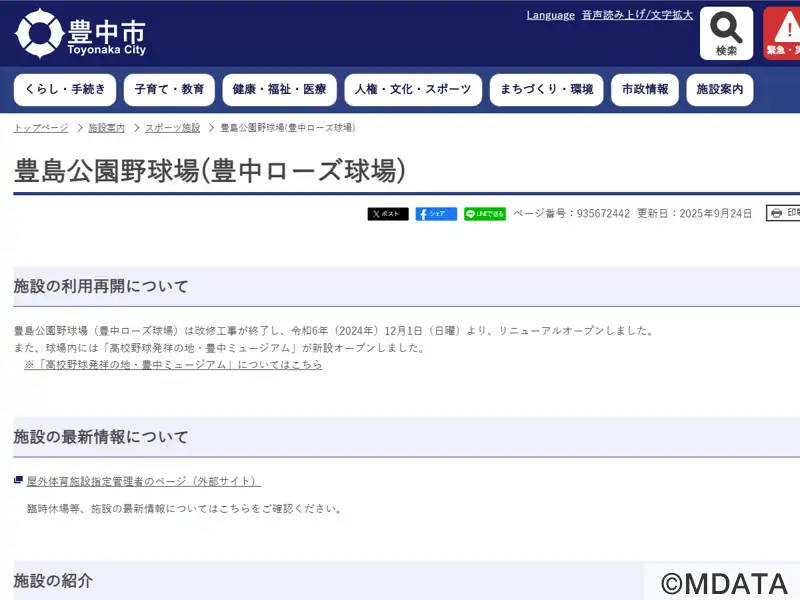Open the まちづくり・環境 menu
800x600 pixels.
[546, 90]
